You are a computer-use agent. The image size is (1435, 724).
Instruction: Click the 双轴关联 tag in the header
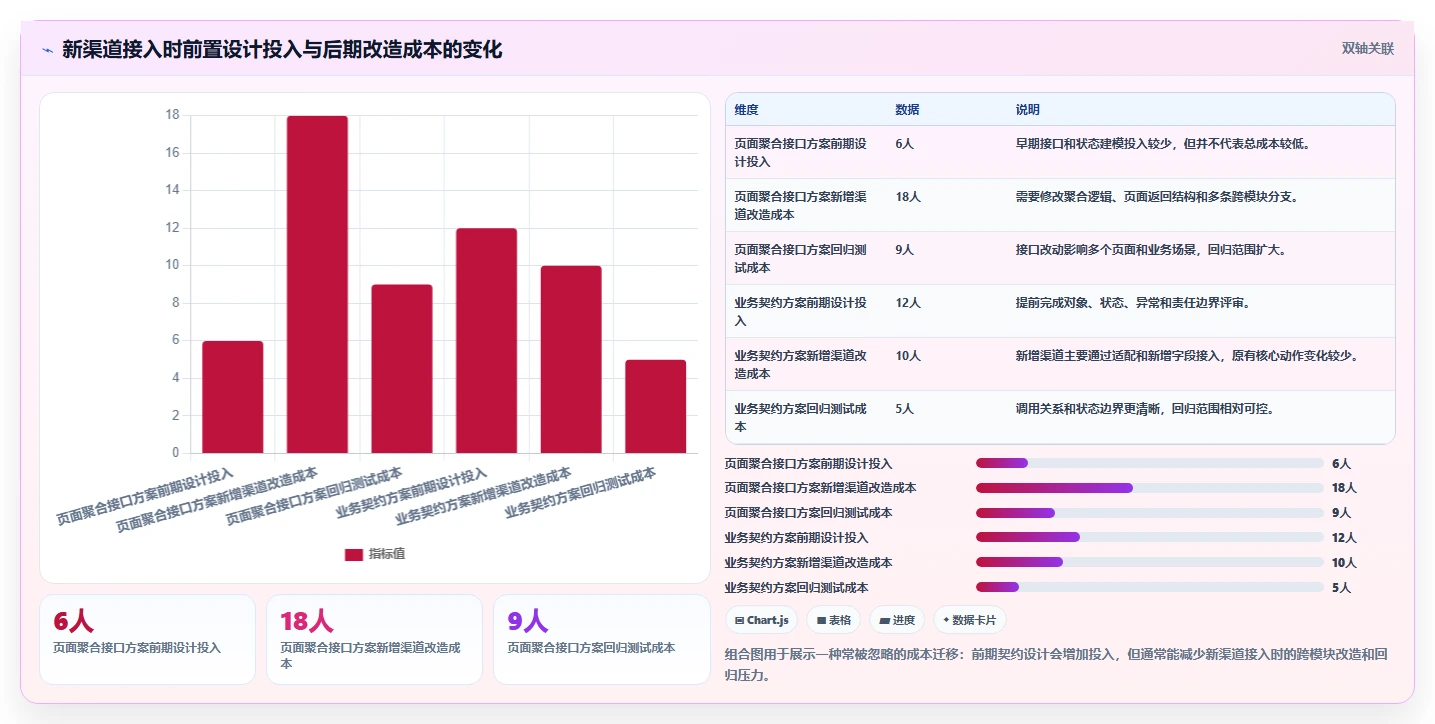click(x=1367, y=49)
